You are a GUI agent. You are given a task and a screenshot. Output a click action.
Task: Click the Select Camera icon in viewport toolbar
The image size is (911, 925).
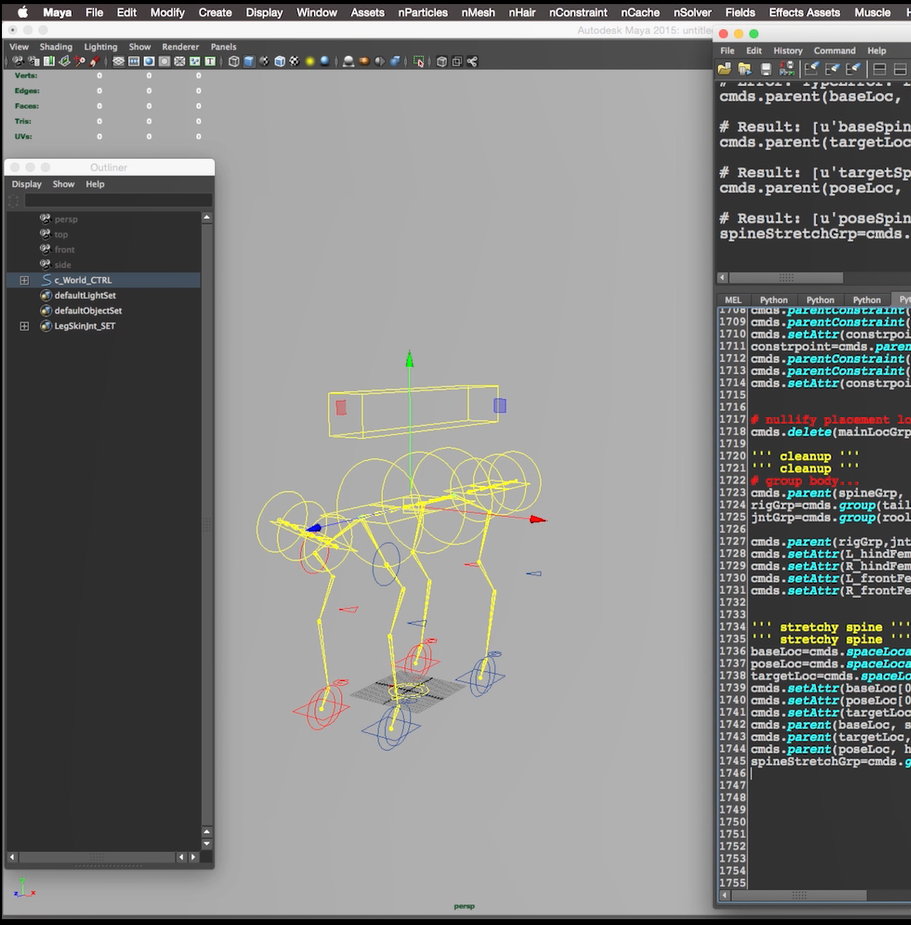[18, 61]
